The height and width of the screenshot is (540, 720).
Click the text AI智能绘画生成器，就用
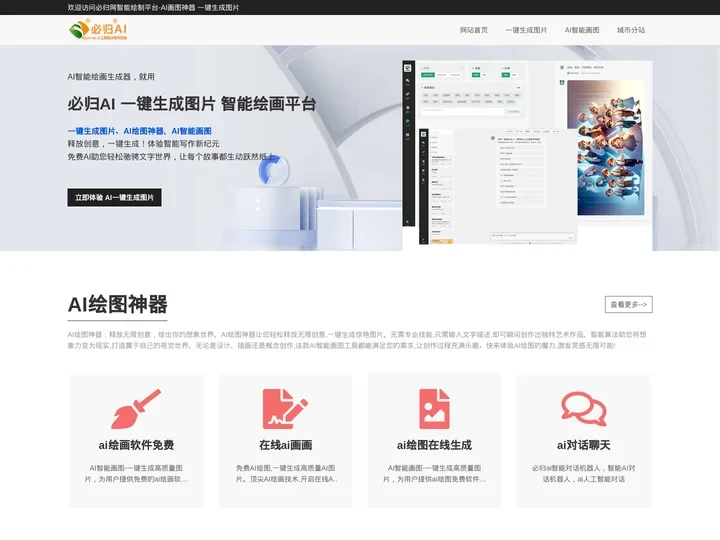coord(111,77)
